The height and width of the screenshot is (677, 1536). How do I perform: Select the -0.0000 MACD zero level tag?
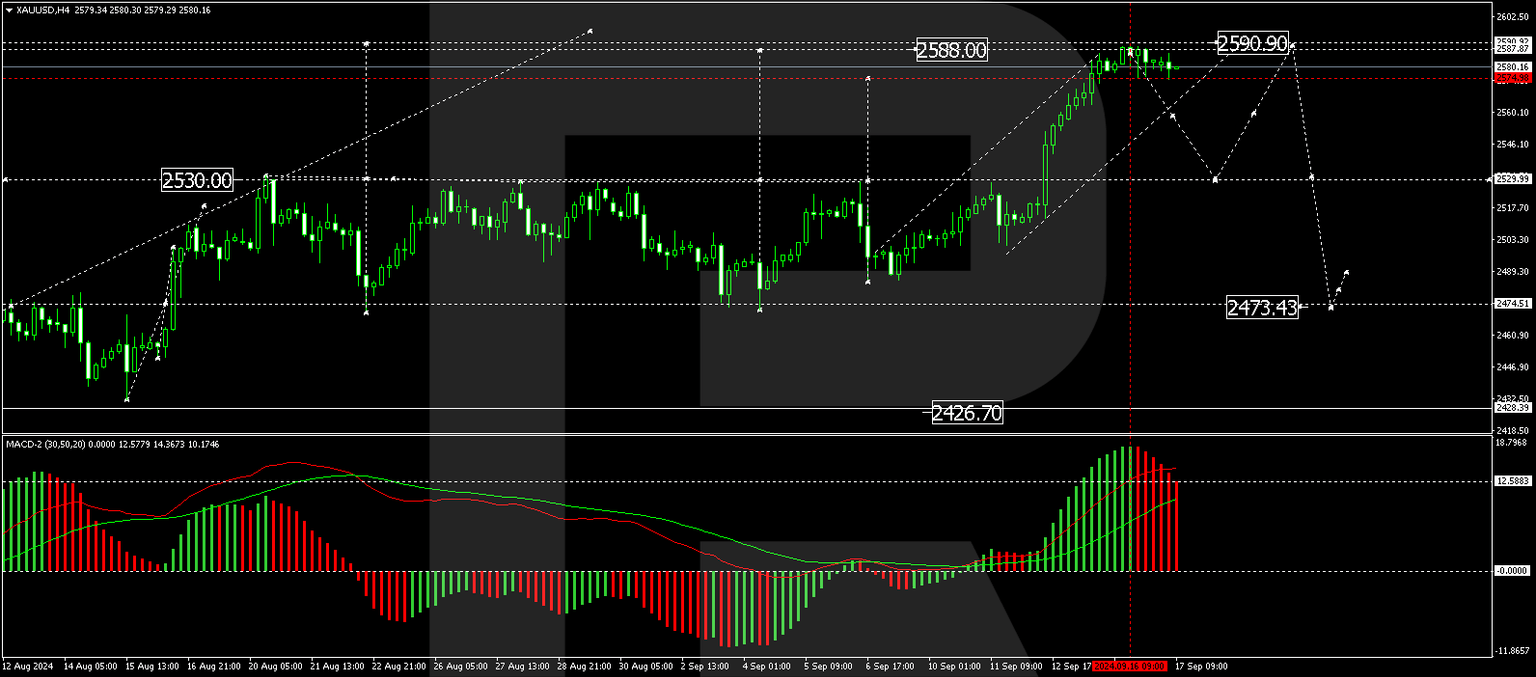[x=1510, y=570]
